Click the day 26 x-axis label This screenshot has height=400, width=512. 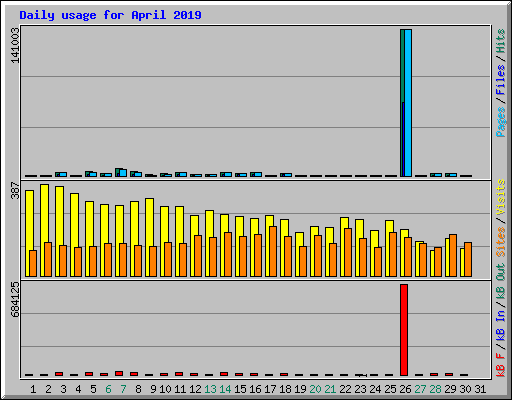[x=405, y=389]
